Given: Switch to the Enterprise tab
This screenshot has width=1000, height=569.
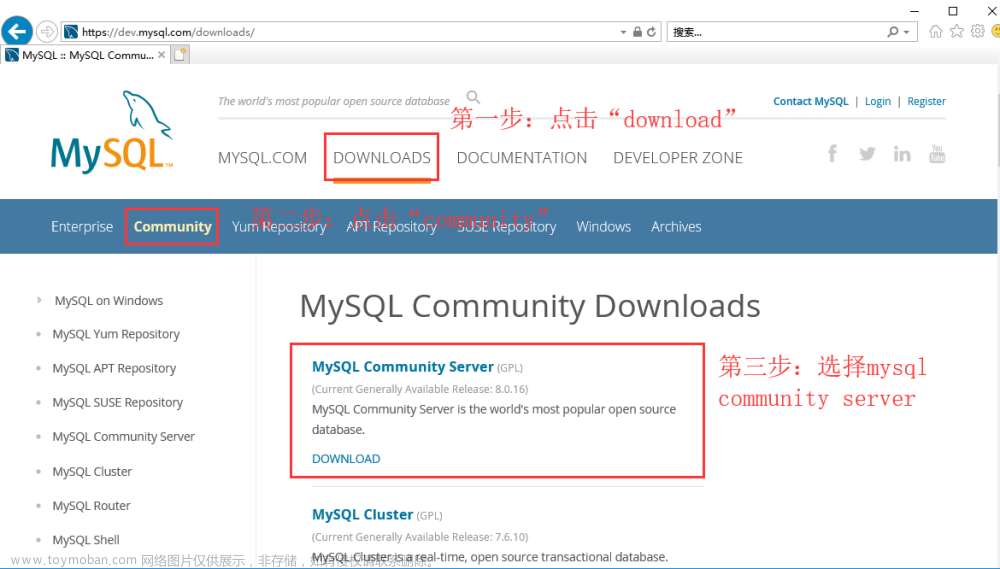Looking at the screenshot, I should click(x=82, y=226).
